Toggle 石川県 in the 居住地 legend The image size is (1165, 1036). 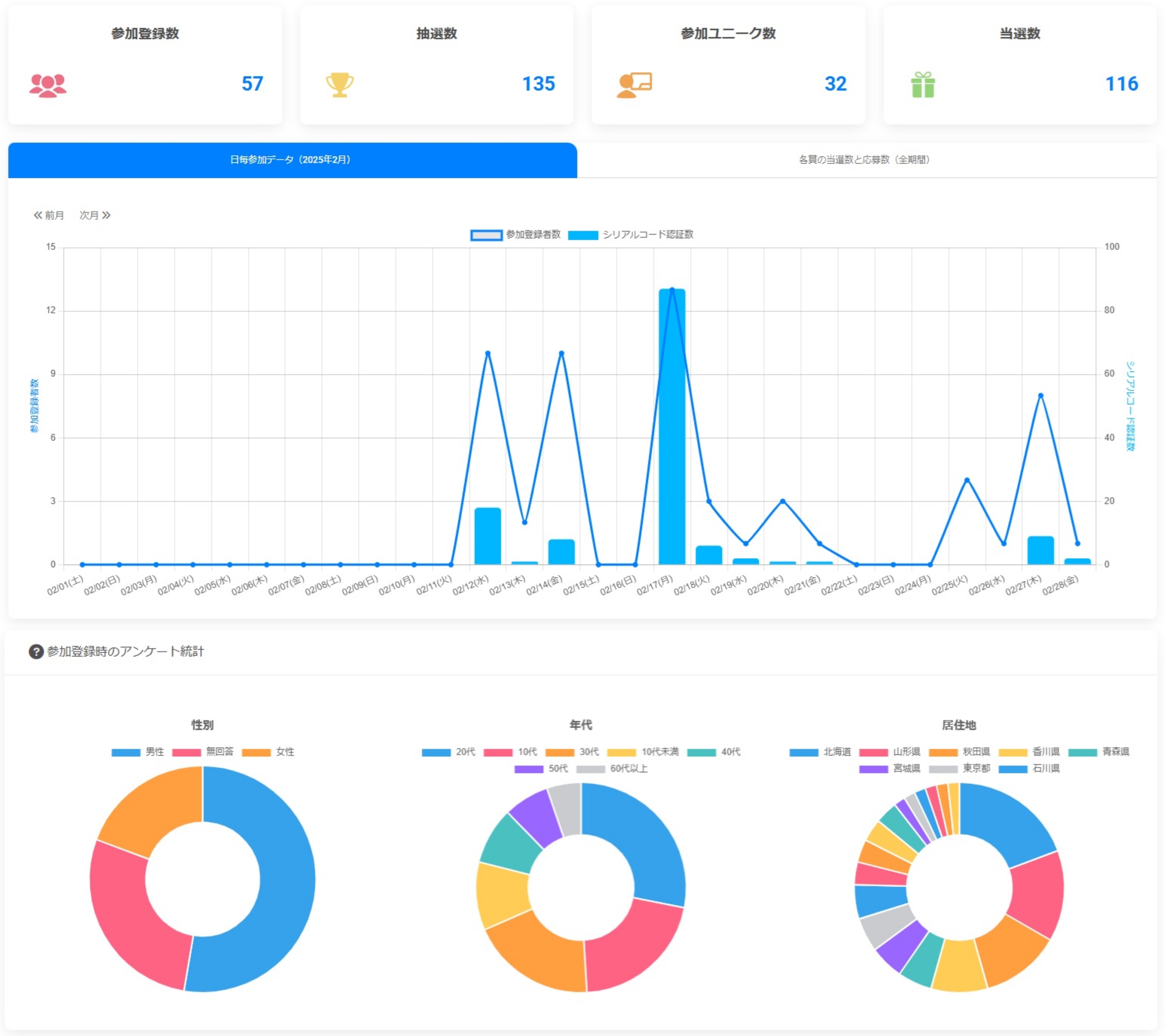tap(1029, 769)
